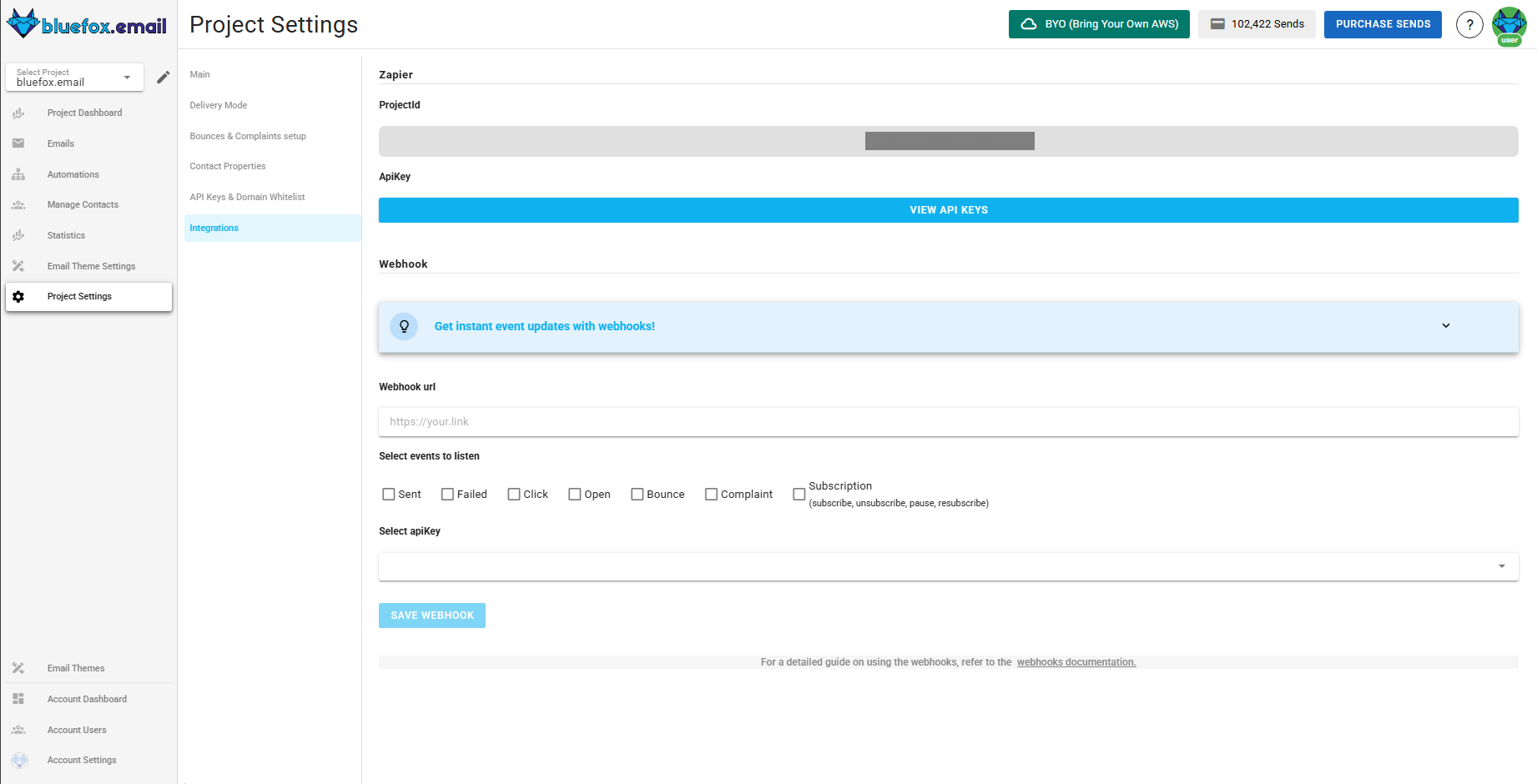Viewport: 1537px width, 784px height.
Task: Open the help question mark icon
Action: pos(1469,24)
